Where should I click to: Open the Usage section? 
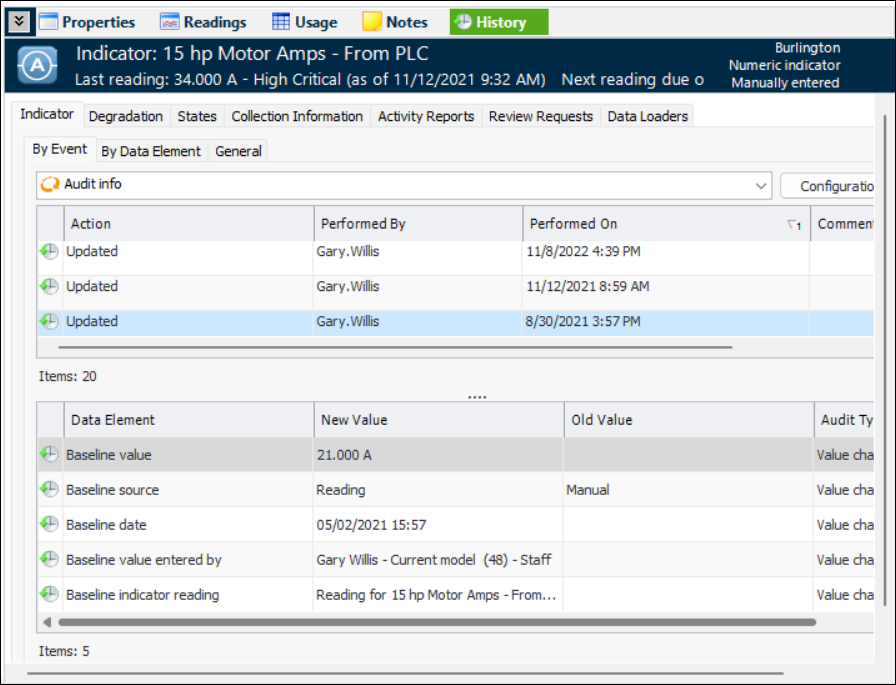point(305,22)
